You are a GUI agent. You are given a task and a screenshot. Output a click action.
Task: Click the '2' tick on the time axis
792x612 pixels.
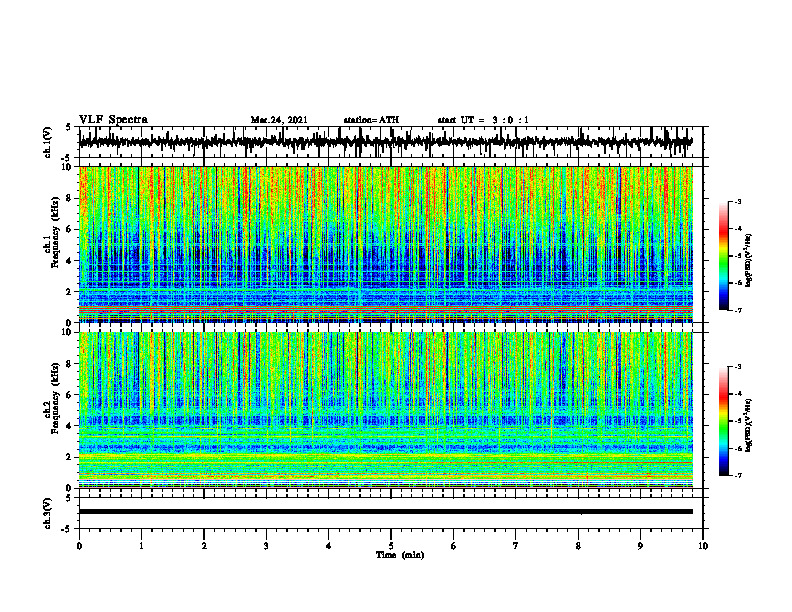[x=204, y=546]
